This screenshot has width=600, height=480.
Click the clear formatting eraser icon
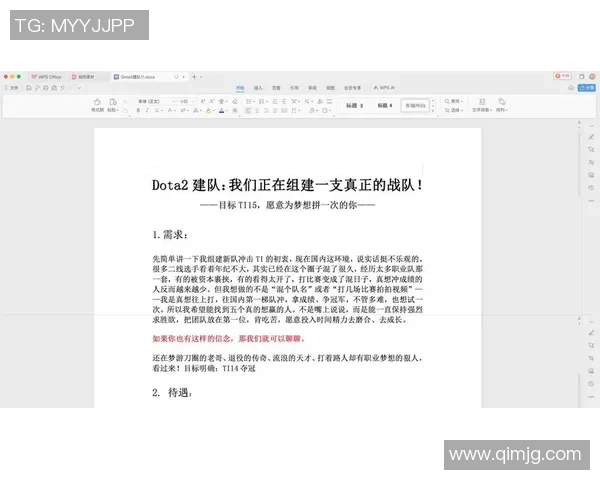[235, 101]
